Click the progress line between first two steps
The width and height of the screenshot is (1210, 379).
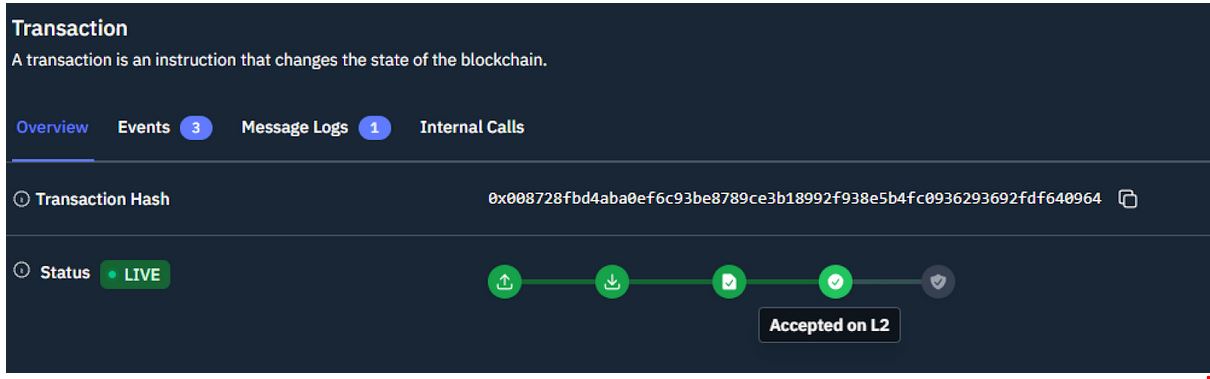558,282
